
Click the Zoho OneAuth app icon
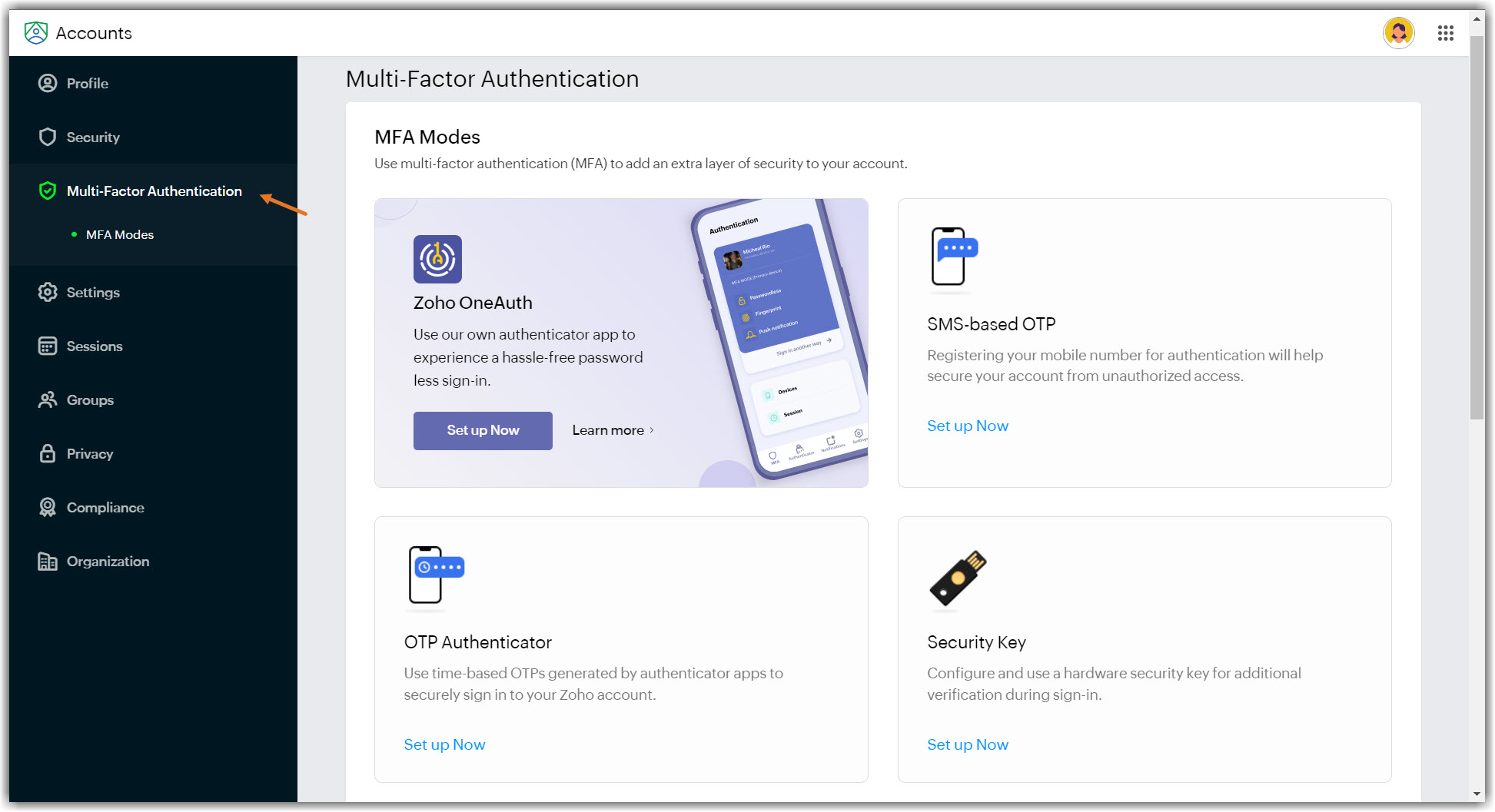click(x=437, y=259)
